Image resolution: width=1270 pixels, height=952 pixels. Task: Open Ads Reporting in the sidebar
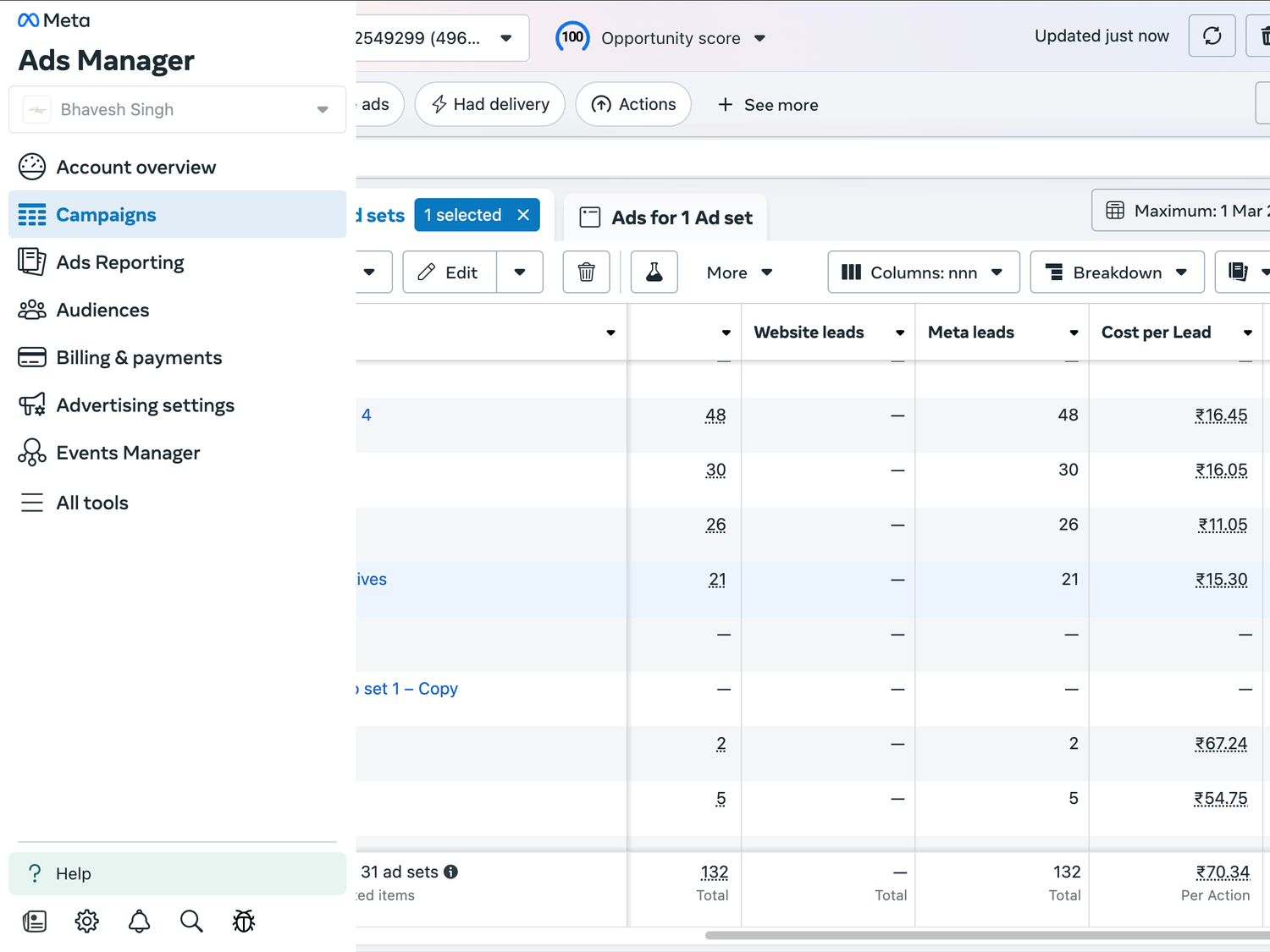click(119, 262)
